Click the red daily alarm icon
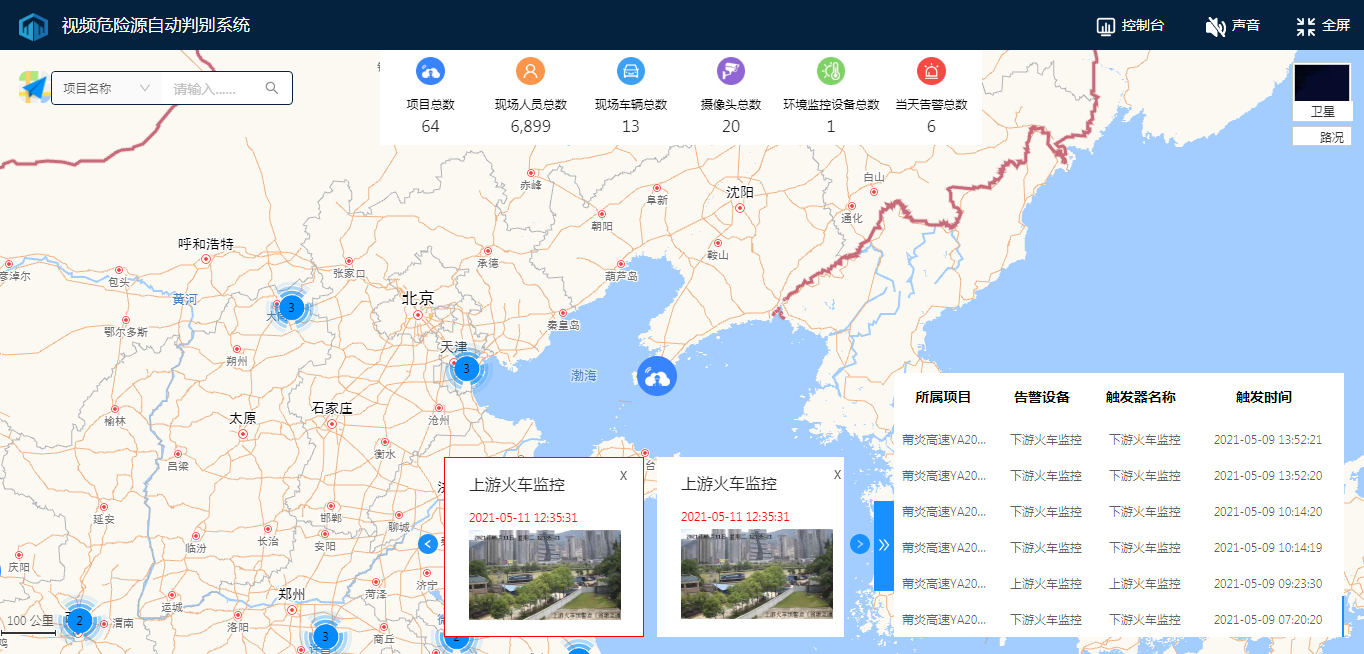 [931, 71]
